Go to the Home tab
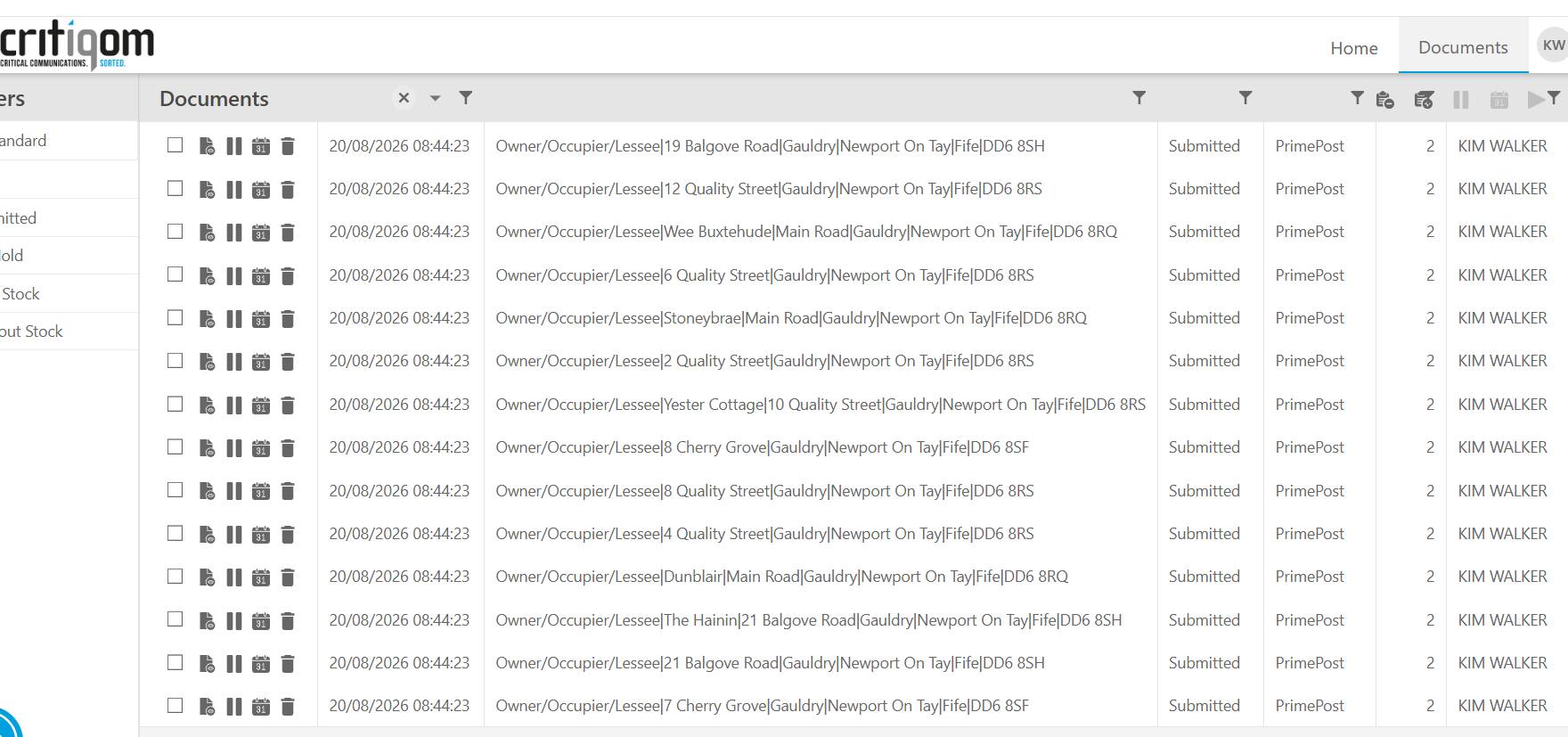 (x=1354, y=48)
